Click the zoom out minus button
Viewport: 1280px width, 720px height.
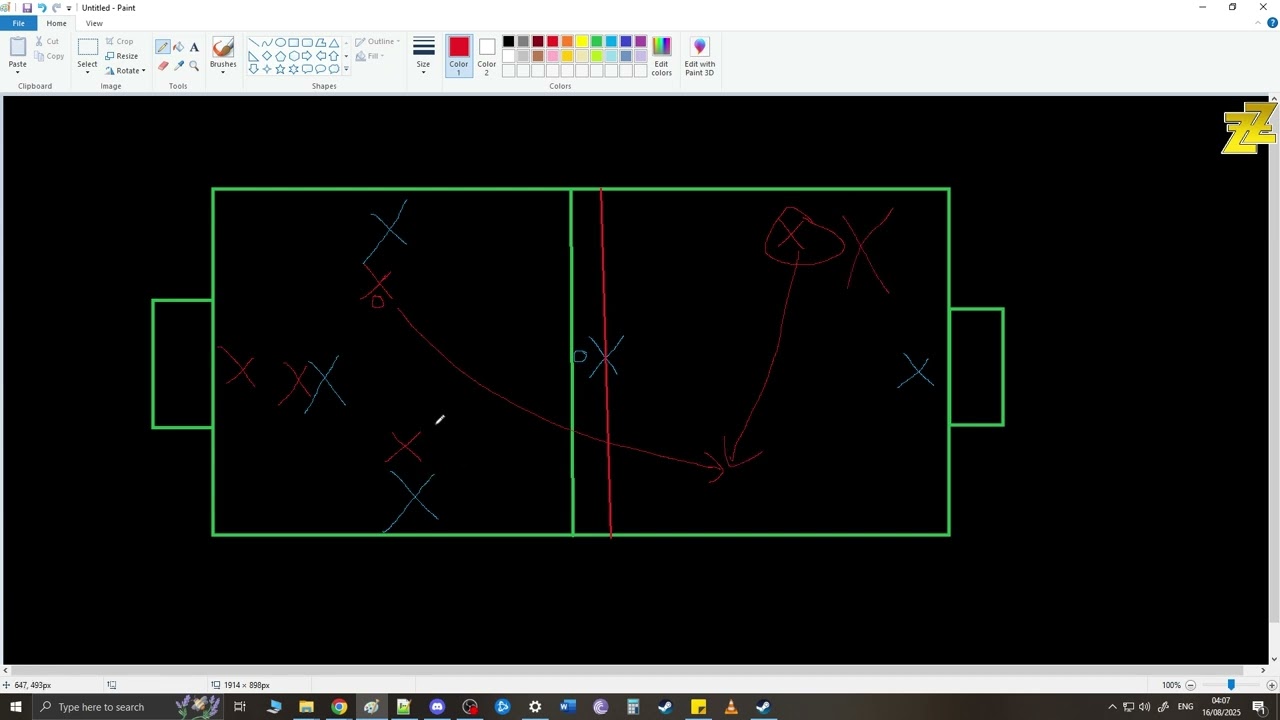1190,685
